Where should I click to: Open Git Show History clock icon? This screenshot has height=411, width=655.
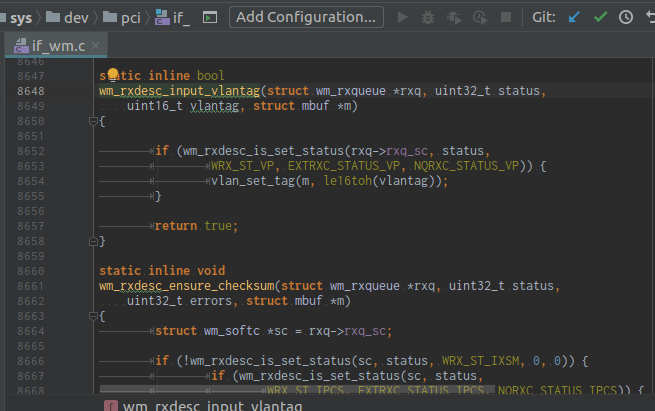(625, 17)
